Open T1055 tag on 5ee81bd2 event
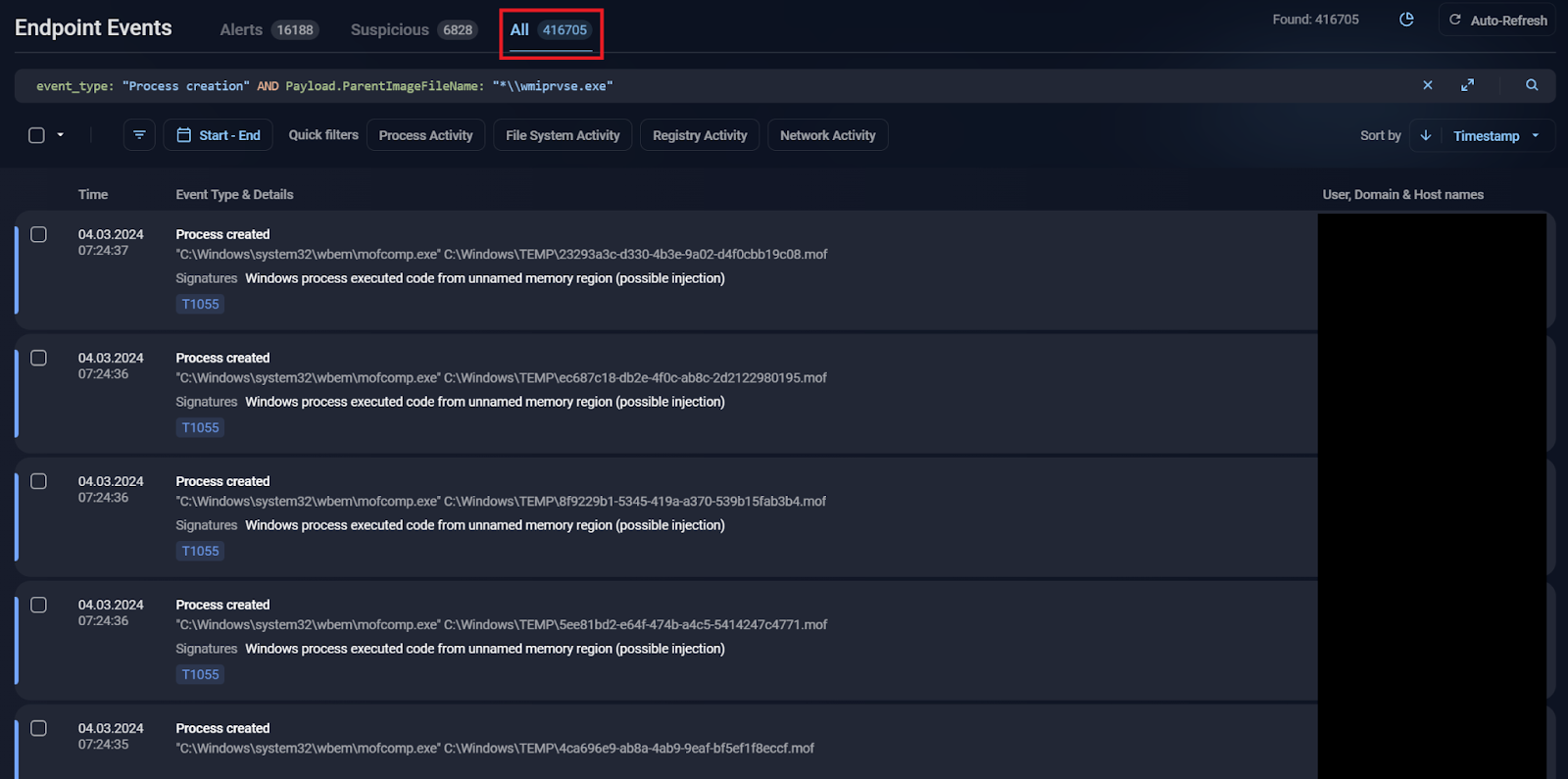This screenshot has width=1568, height=779. point(200,674)
